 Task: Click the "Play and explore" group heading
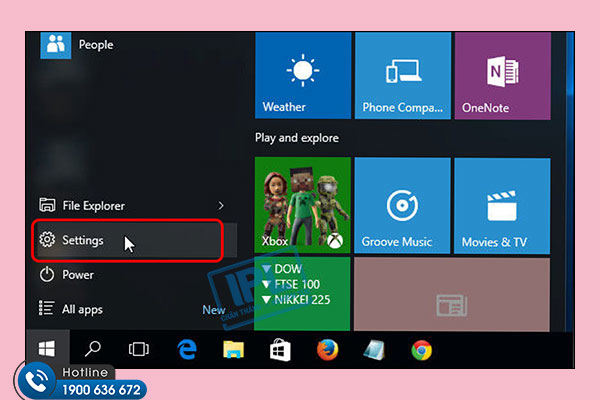[297, 138]
